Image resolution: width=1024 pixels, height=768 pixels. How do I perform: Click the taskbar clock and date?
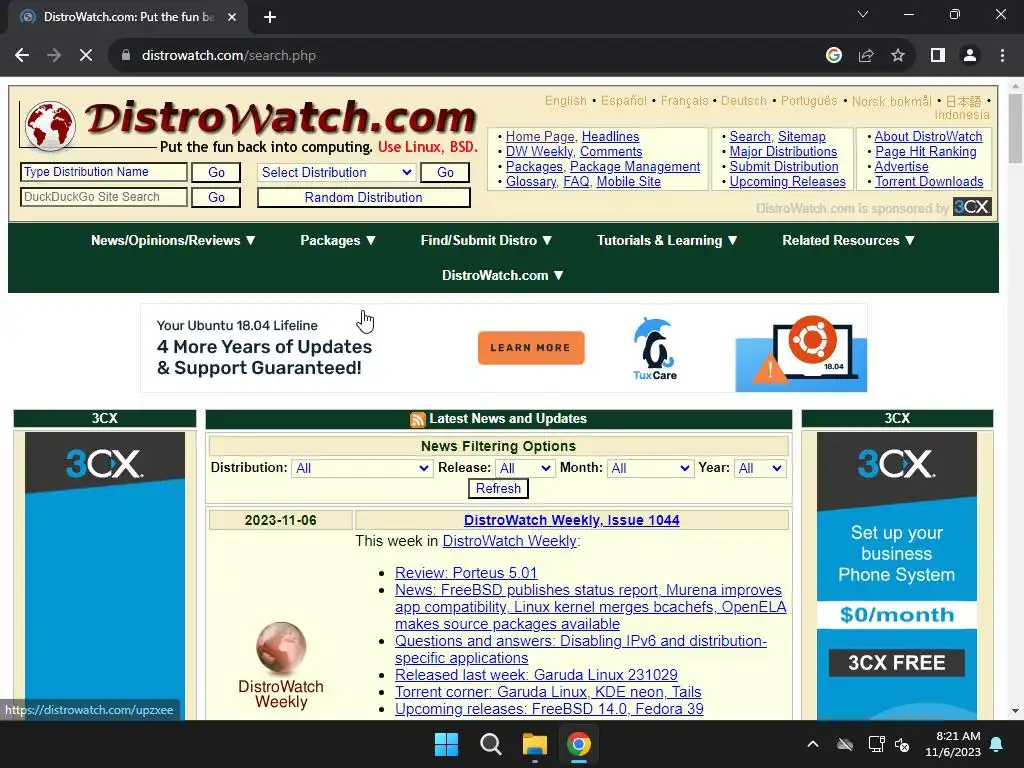pyautogui.click(x=953, y=744)
